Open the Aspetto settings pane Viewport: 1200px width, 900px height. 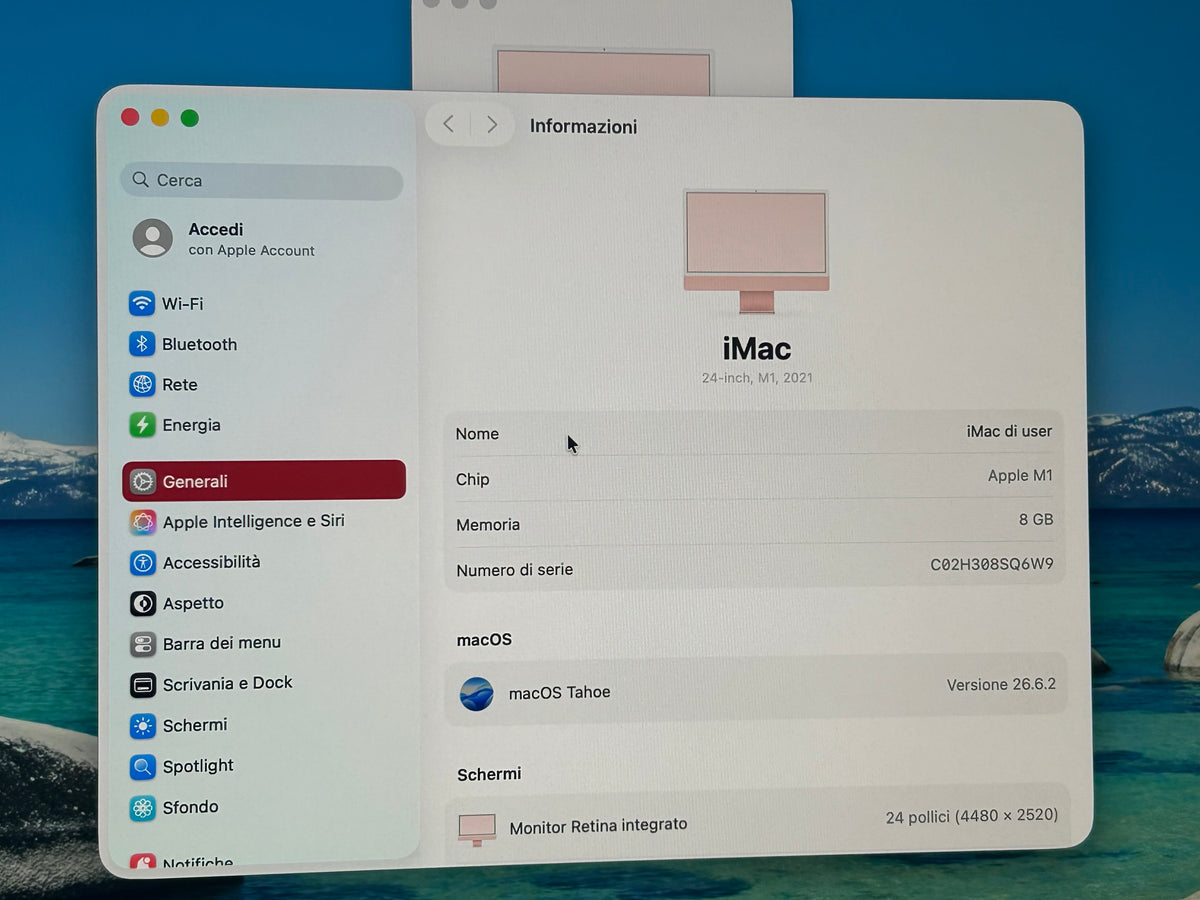click(264, 603)
